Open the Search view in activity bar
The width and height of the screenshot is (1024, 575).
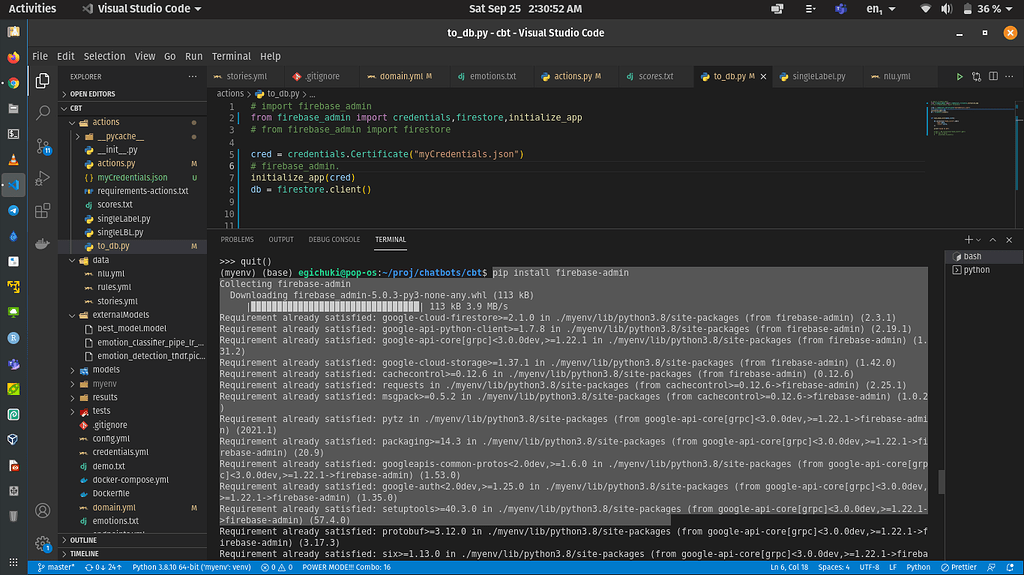[43, 113]
